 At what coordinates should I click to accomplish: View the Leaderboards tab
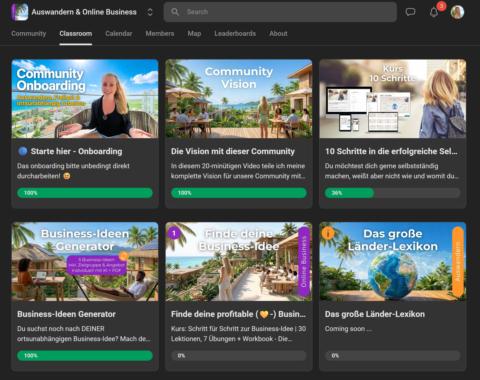point(235,33)
